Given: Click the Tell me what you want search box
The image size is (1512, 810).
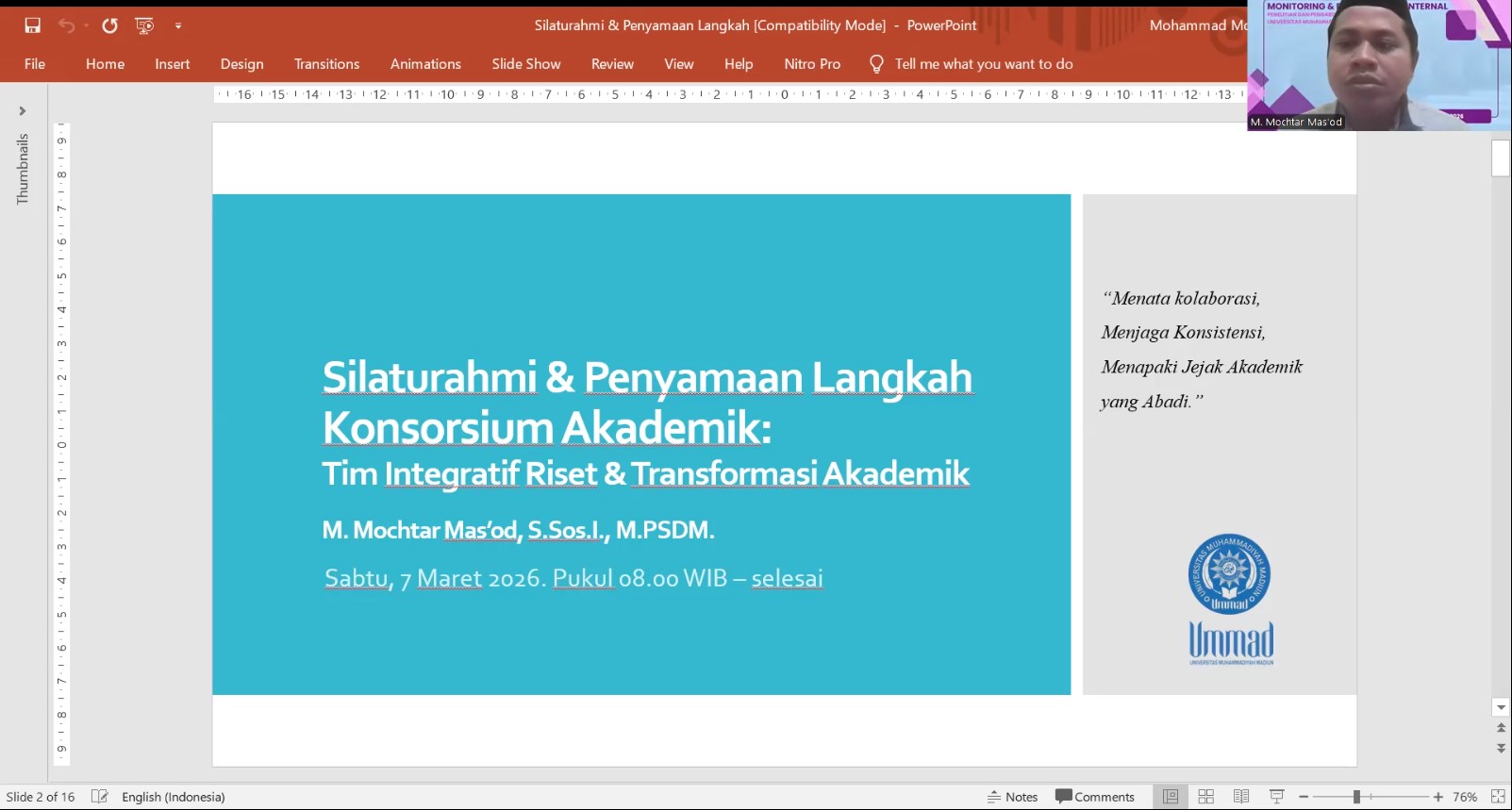Looking at the screenshot, I should pyautogui.click(x=983, y=64).
